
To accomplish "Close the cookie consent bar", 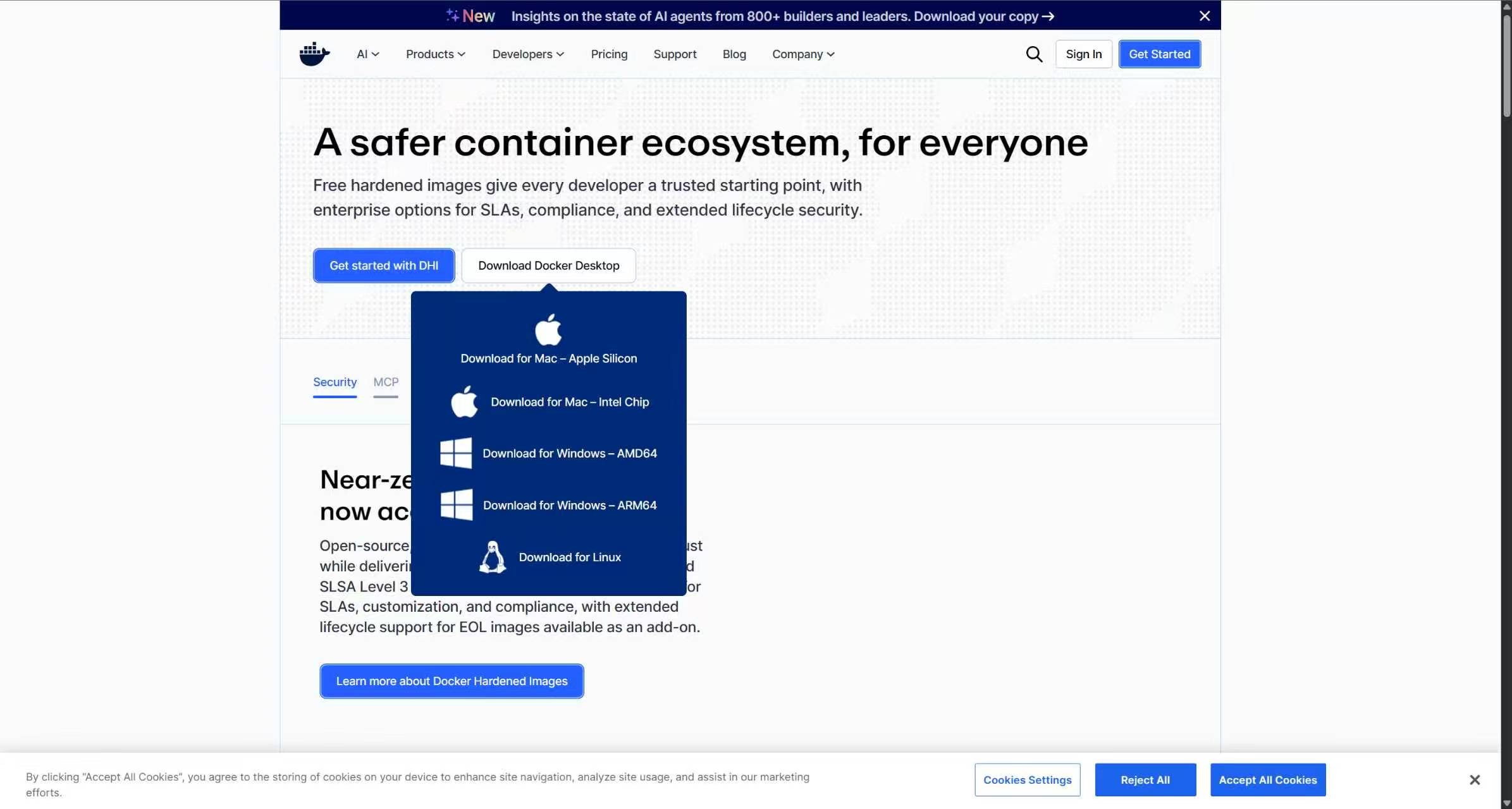I will [x=1475, y=780].
